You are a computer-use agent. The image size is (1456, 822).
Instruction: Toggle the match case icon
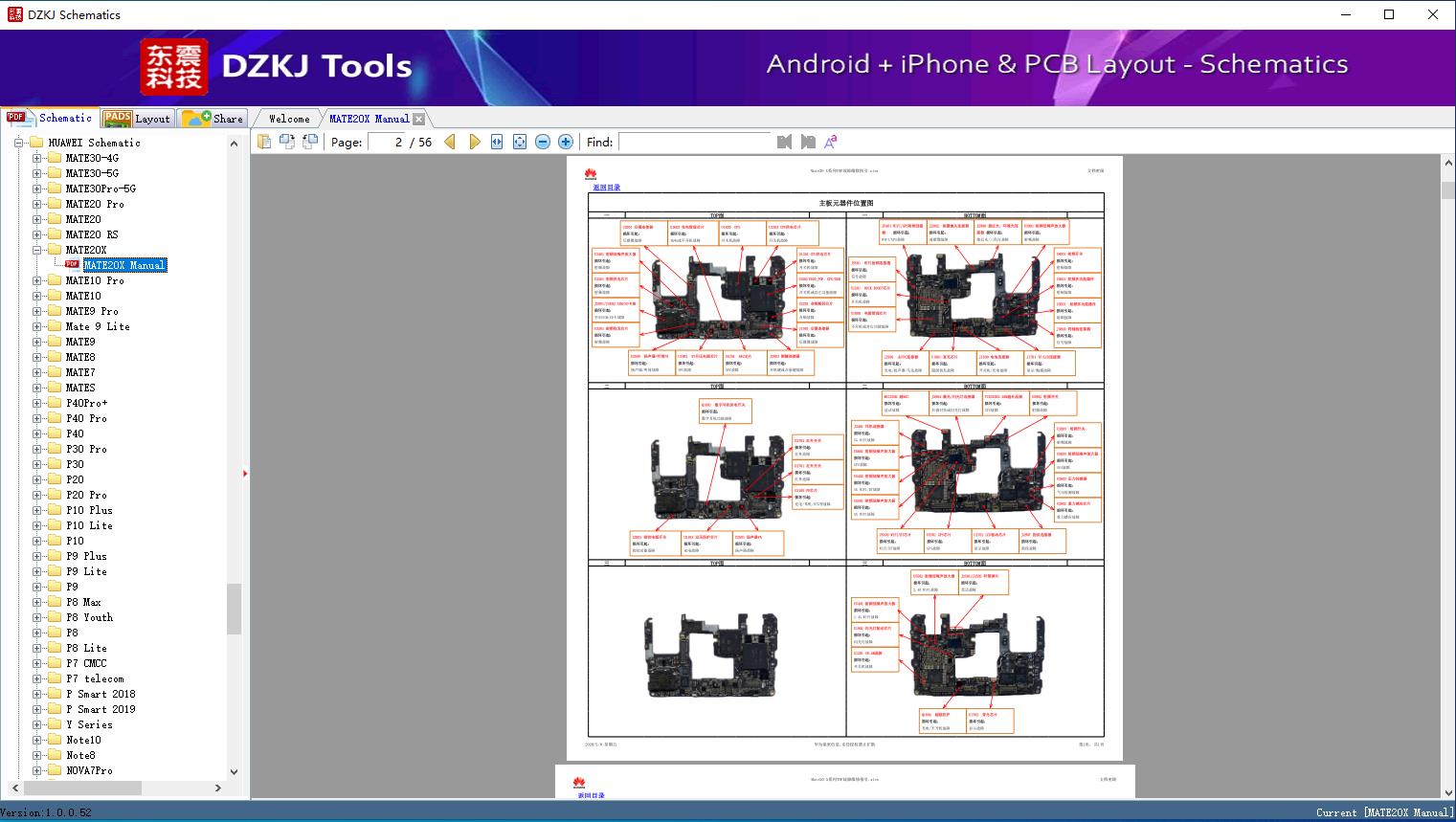coord(831,142)
